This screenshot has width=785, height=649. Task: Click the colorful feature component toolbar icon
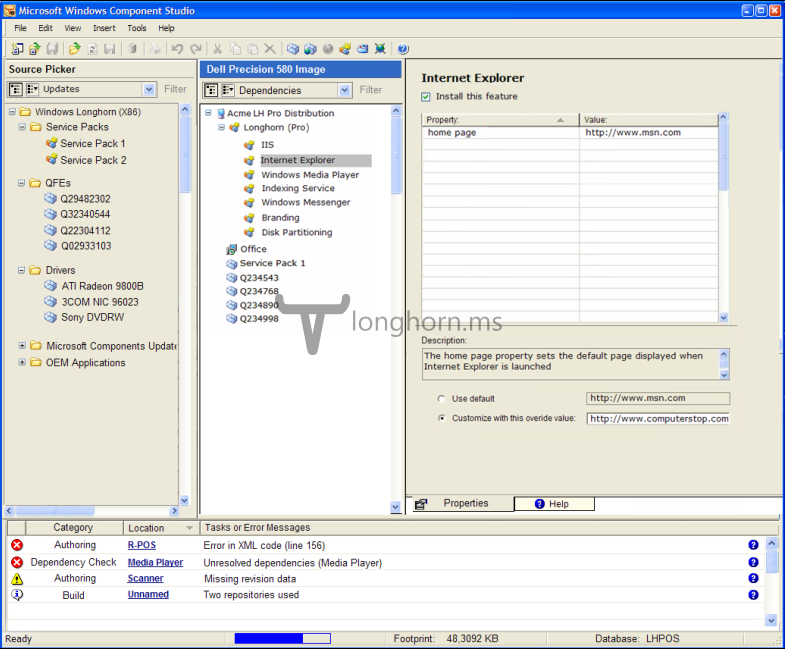345,49
